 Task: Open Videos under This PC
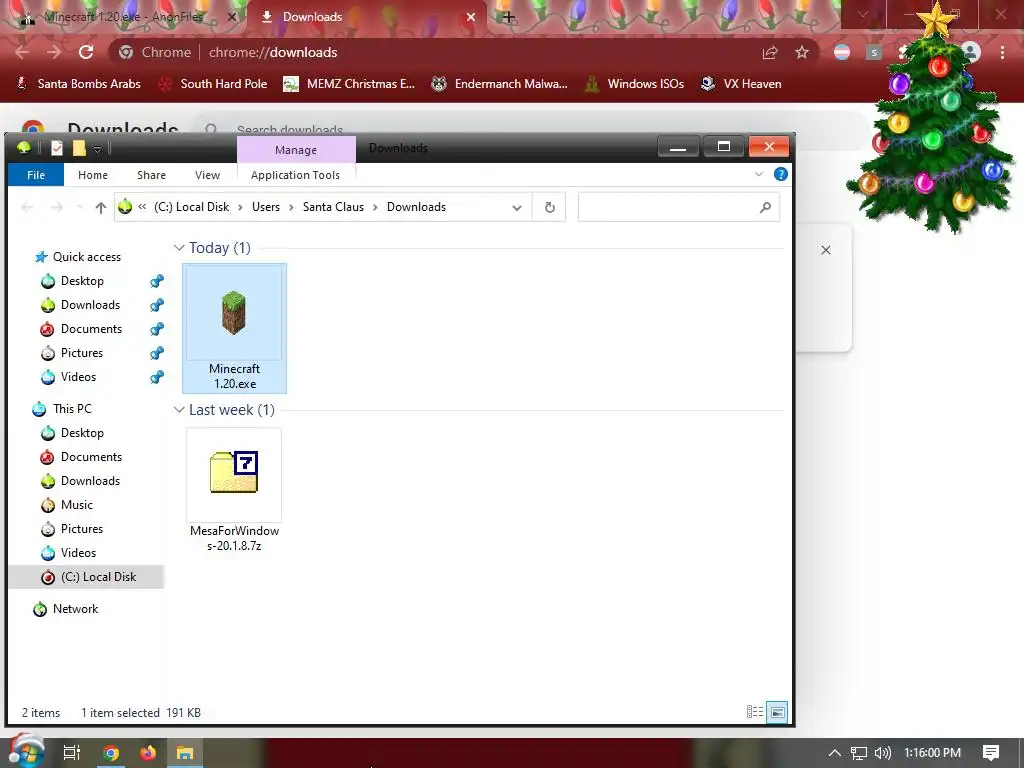point(78,552)
